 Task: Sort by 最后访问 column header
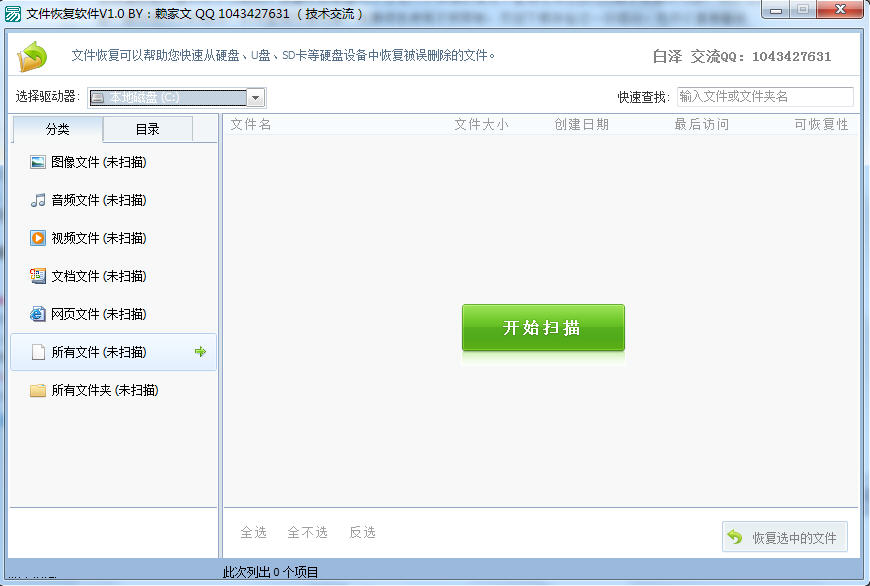pos(701,124)
